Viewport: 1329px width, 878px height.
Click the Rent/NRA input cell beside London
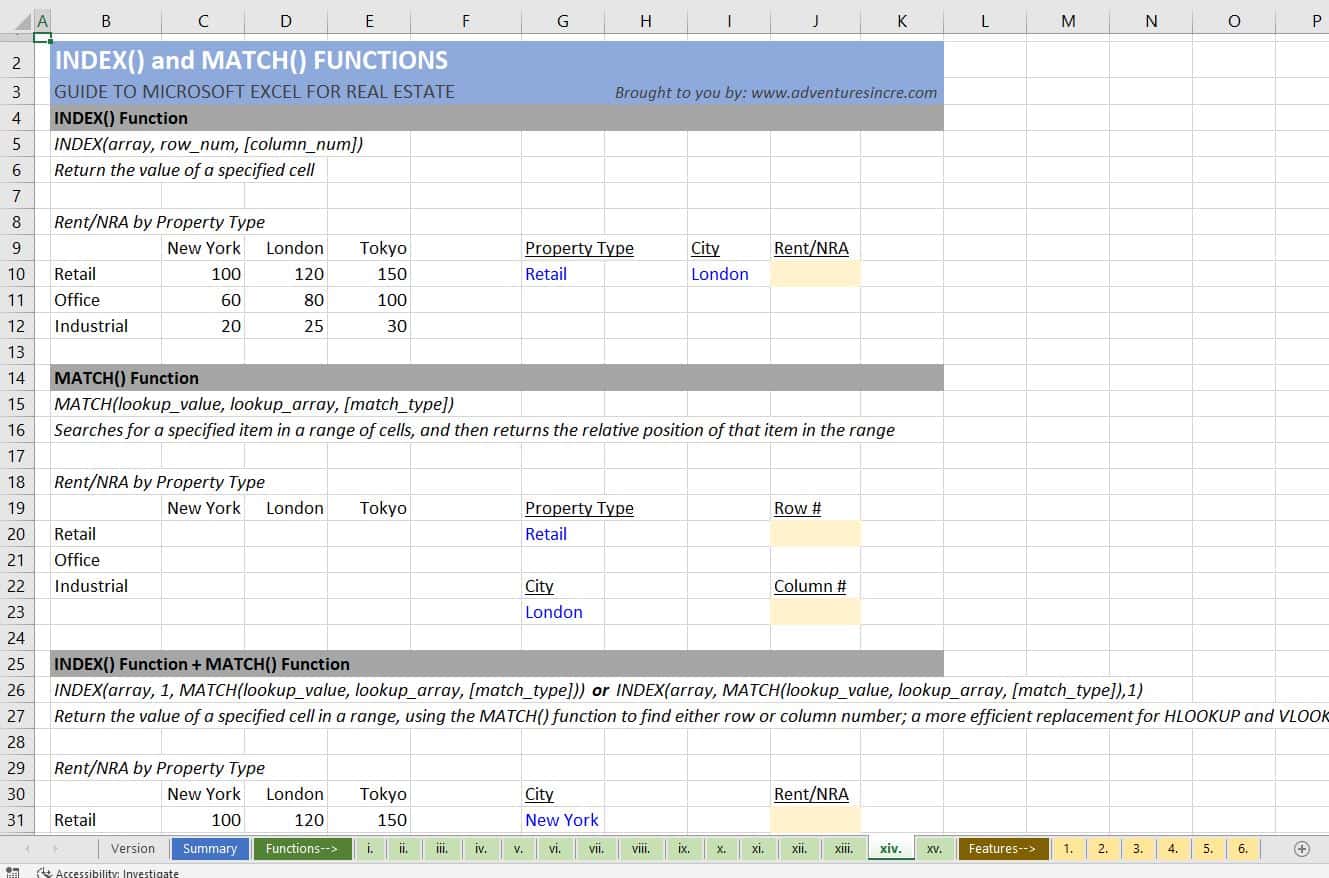coord(815,274)
